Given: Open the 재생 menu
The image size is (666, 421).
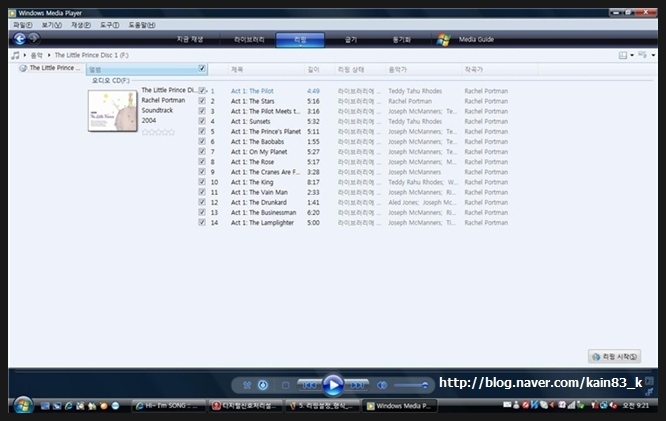Looking at the screenshot, I should point(81,25).
